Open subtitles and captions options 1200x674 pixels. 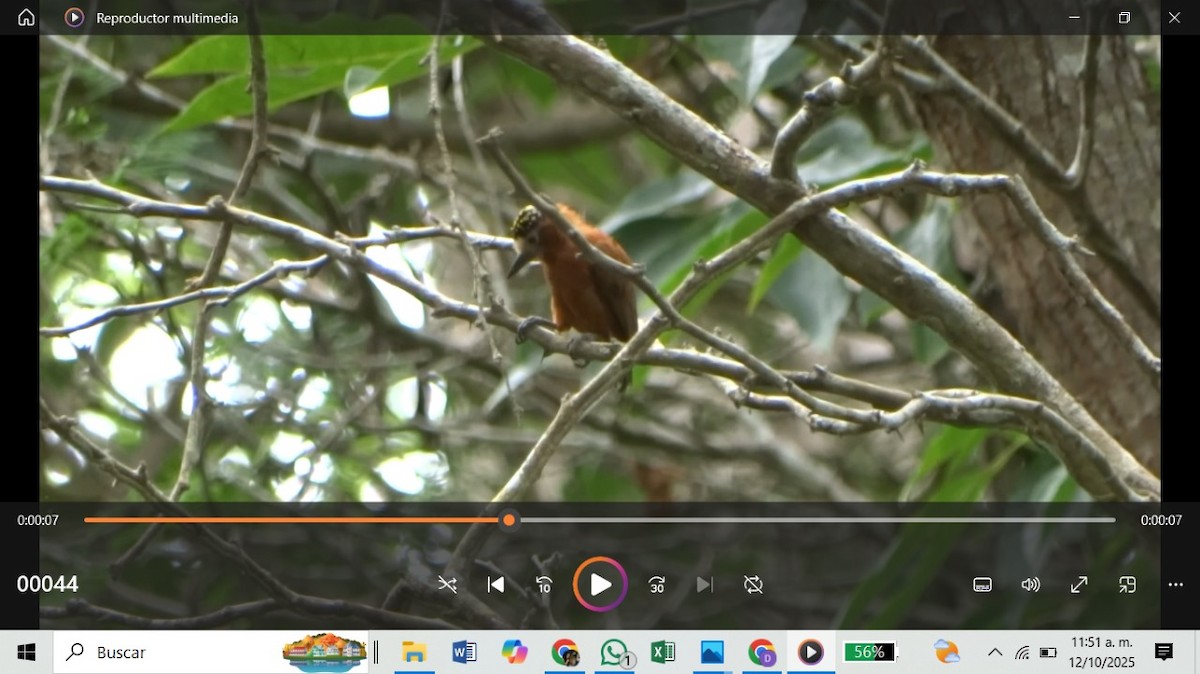click(982, 585)
